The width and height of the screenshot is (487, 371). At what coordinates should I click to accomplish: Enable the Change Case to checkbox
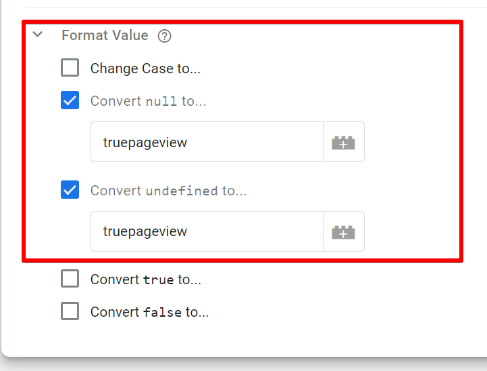point(70,68)
